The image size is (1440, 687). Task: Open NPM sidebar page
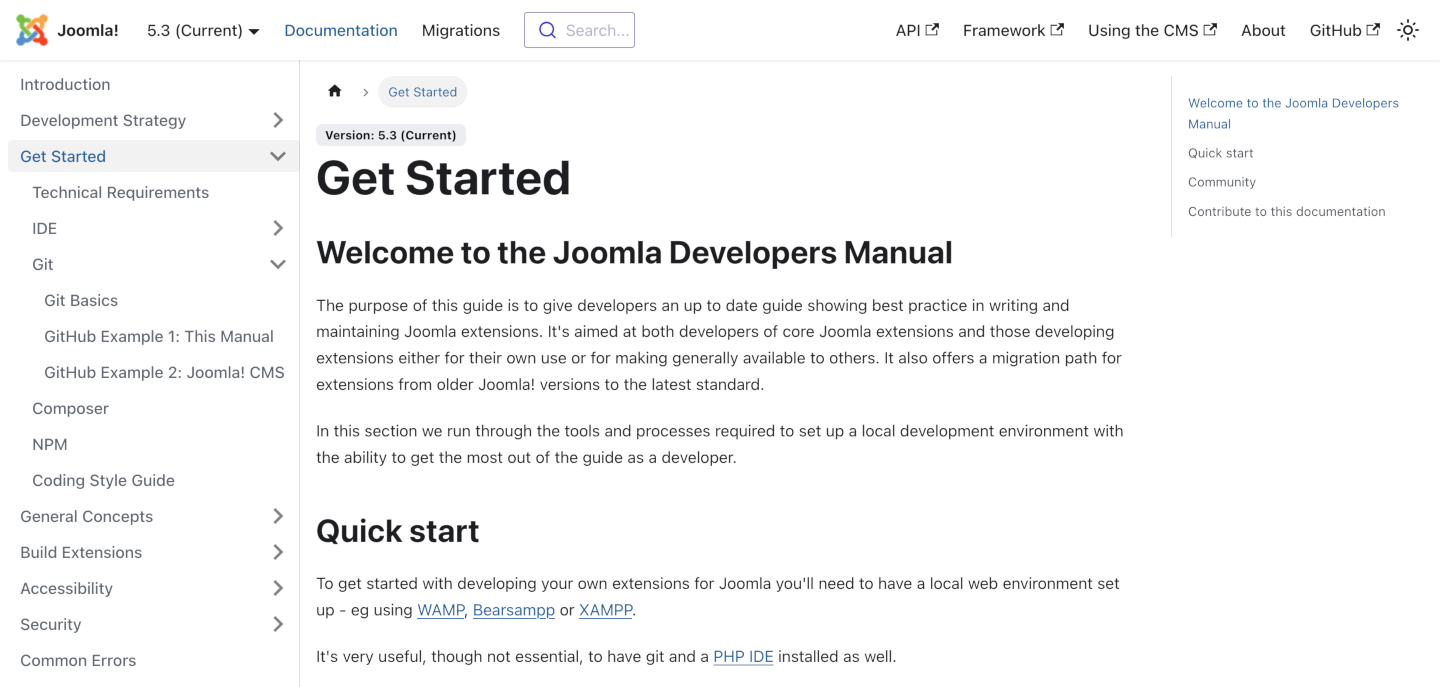pyautogui.click(x=50, y=444)
